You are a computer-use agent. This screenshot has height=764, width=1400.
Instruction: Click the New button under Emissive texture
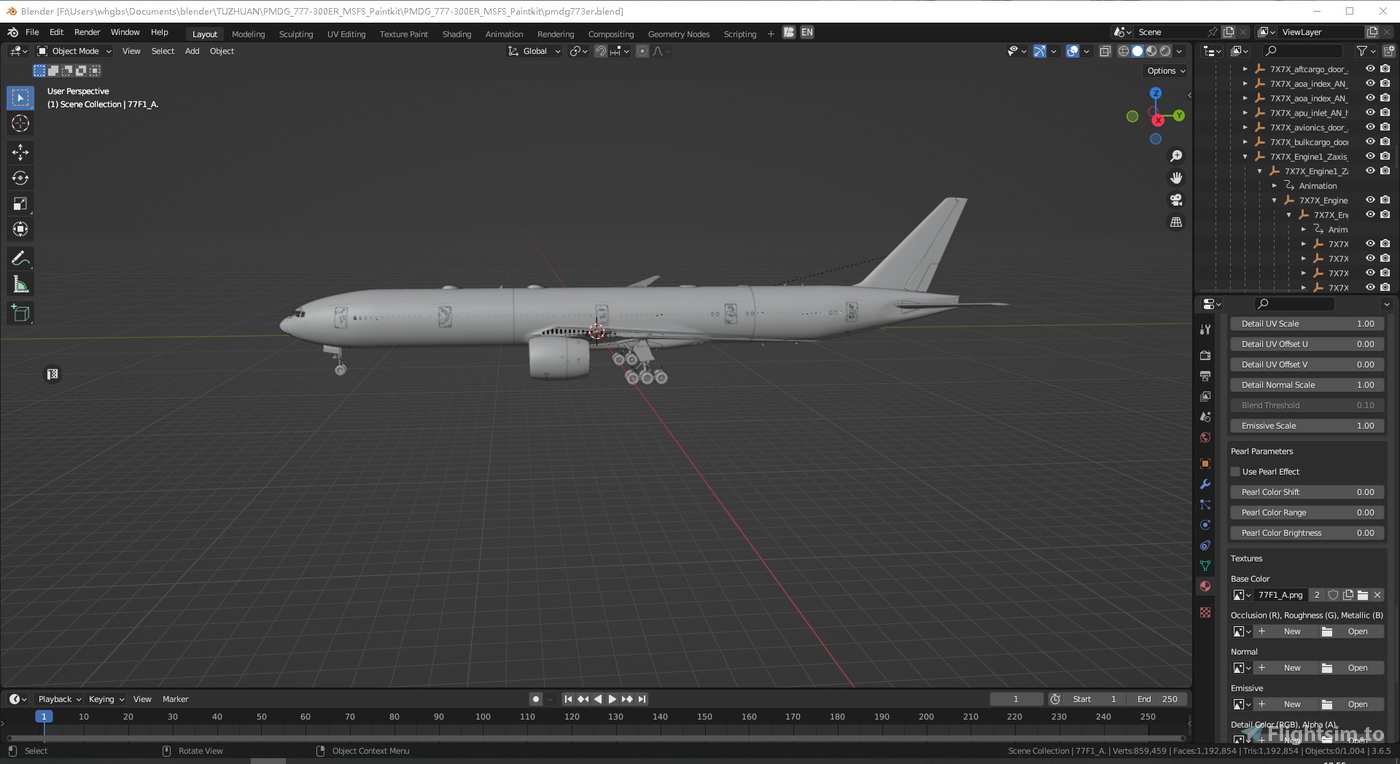1292,703
